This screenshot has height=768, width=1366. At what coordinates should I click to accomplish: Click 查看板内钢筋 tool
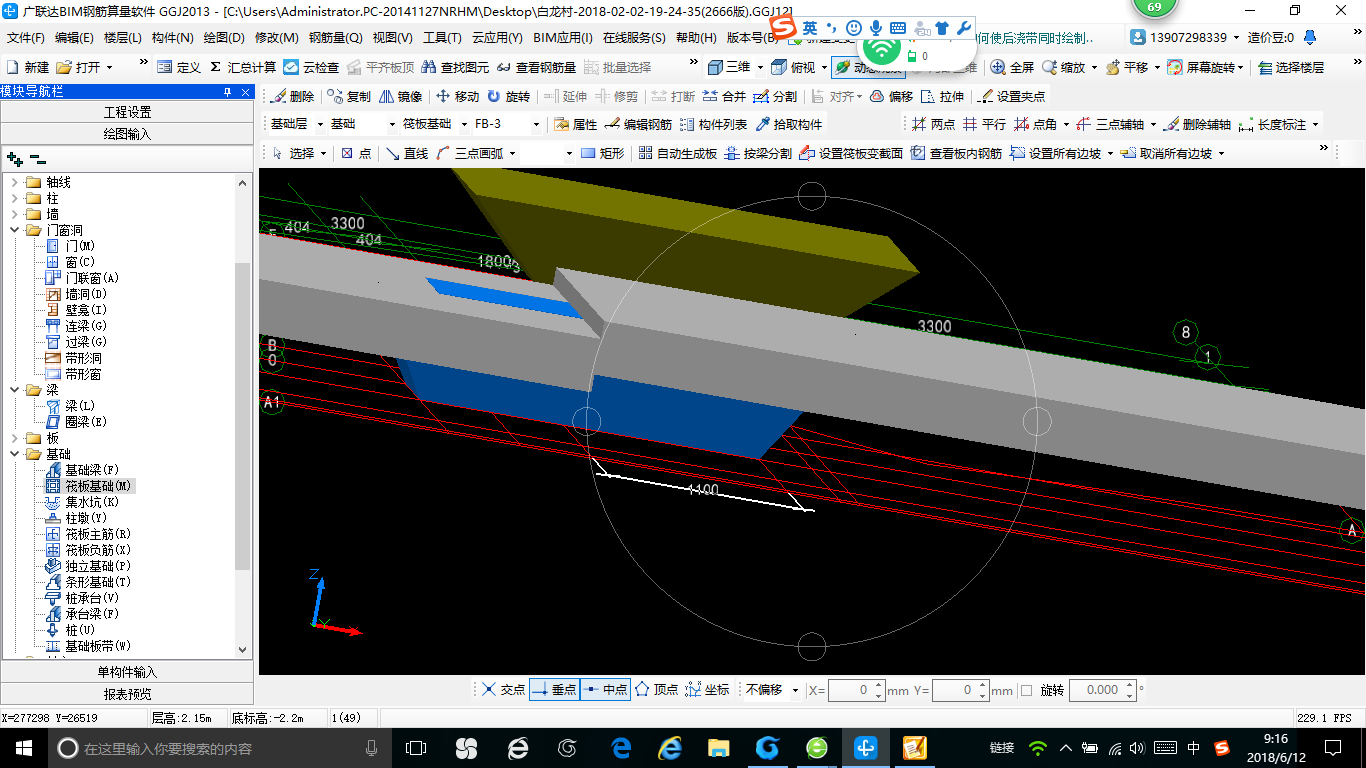[x=956, y=153]
